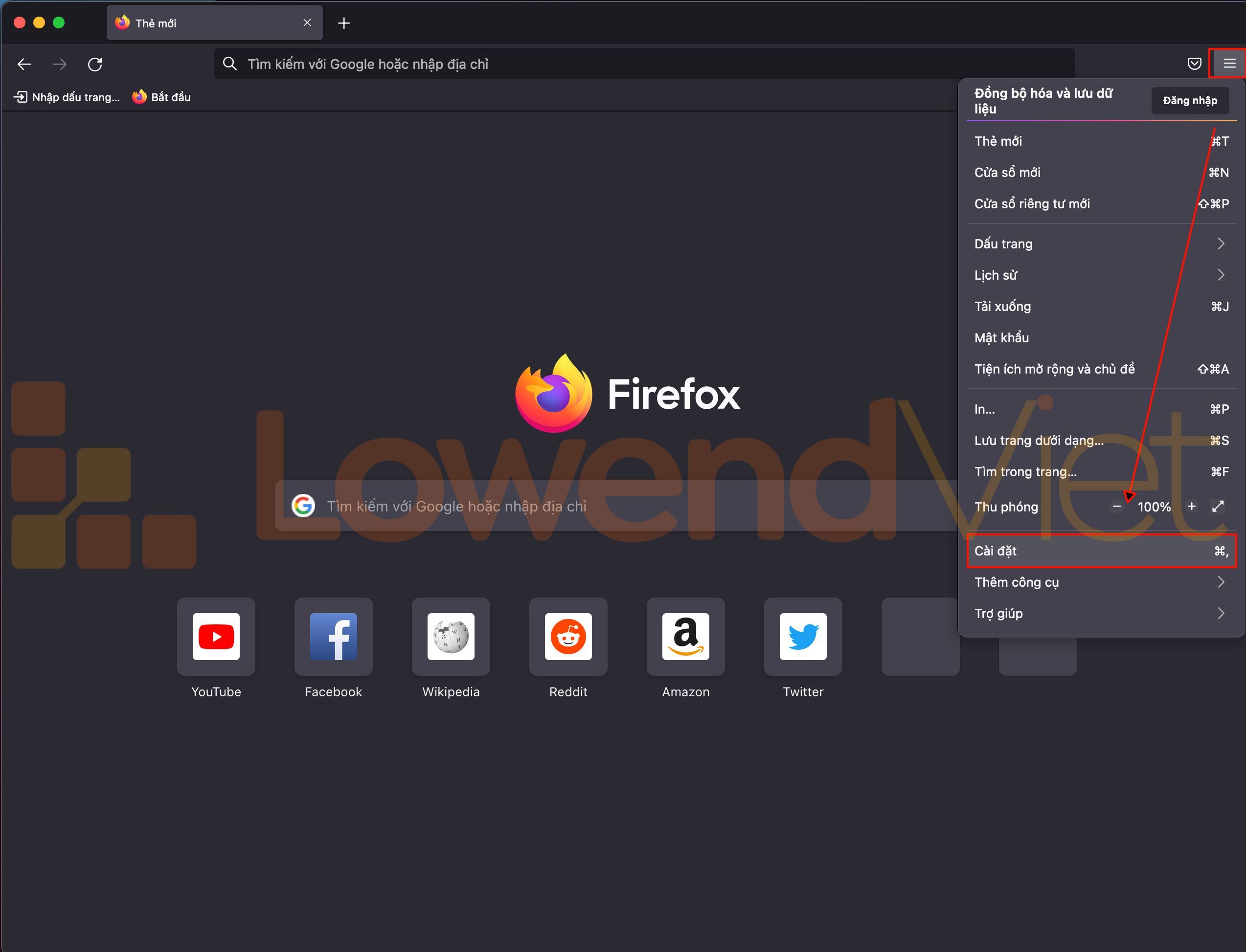The image size is (1246, 952).
Task: Choose "Cửa sổ mới" menu item
Action: coord(1101,172)
